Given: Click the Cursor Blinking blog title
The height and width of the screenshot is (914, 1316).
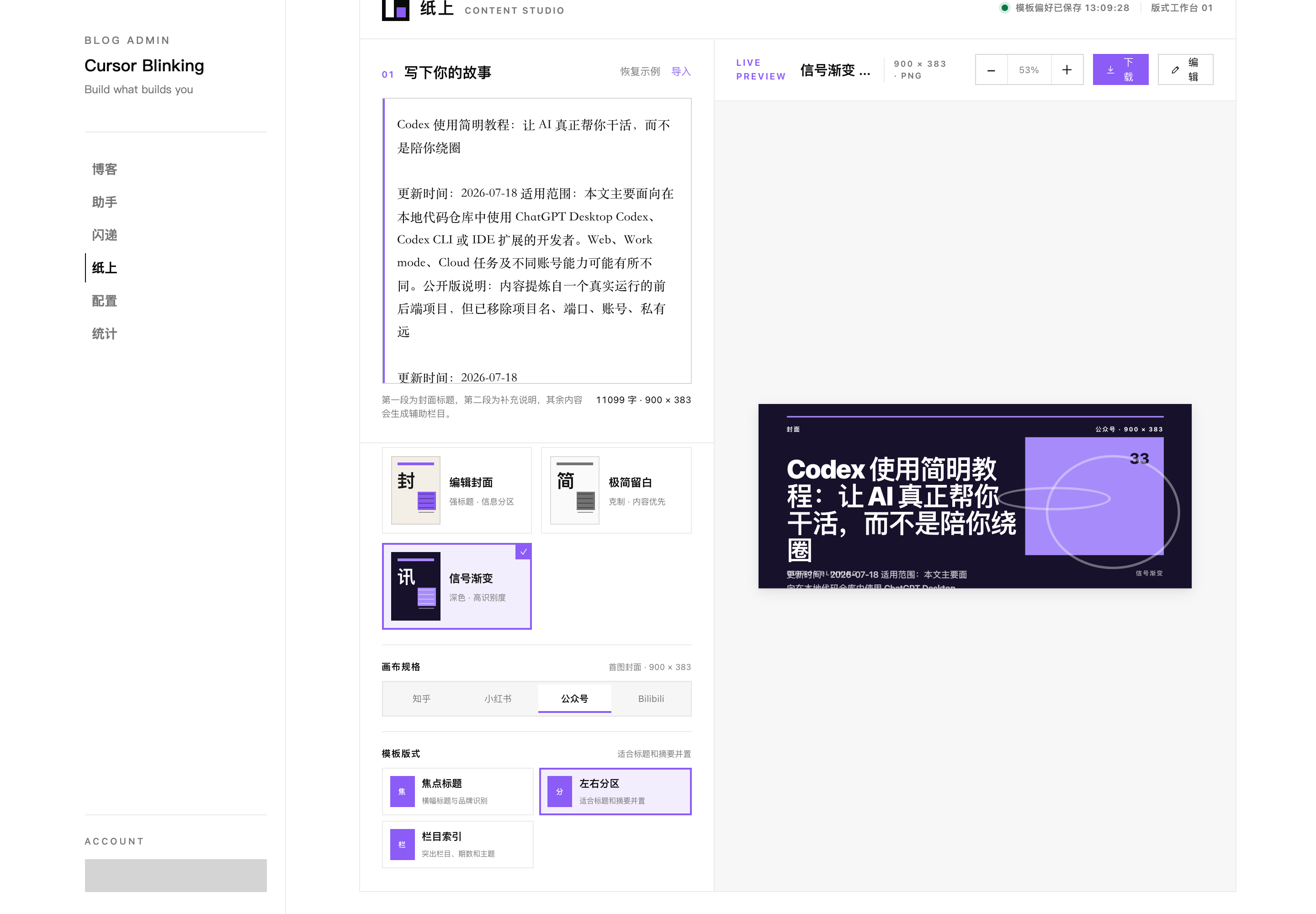Looking at the screenshot, I should pos(144,66).
